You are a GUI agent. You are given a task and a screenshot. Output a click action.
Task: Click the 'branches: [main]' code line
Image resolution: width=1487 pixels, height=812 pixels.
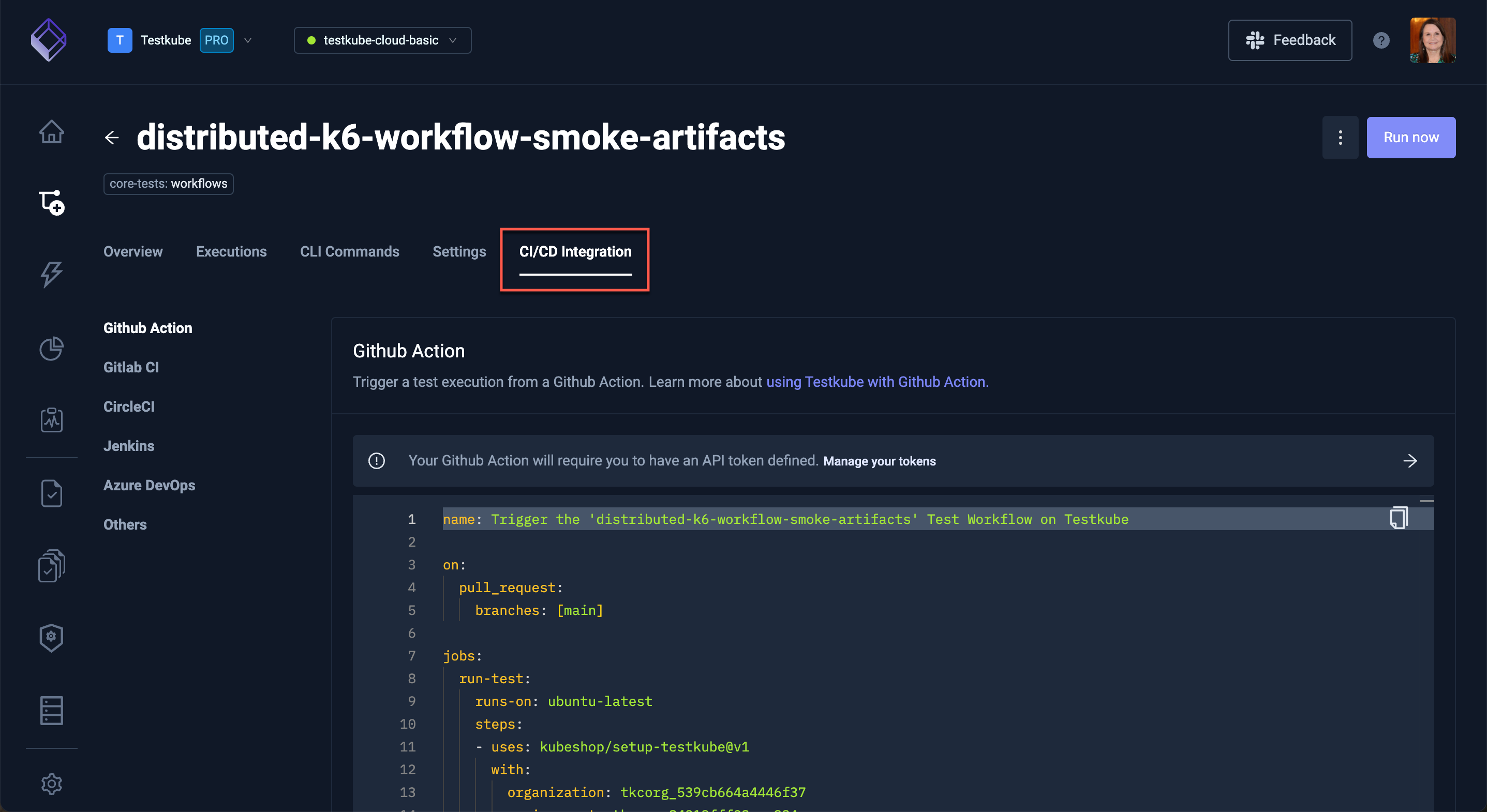pos(539,610)
